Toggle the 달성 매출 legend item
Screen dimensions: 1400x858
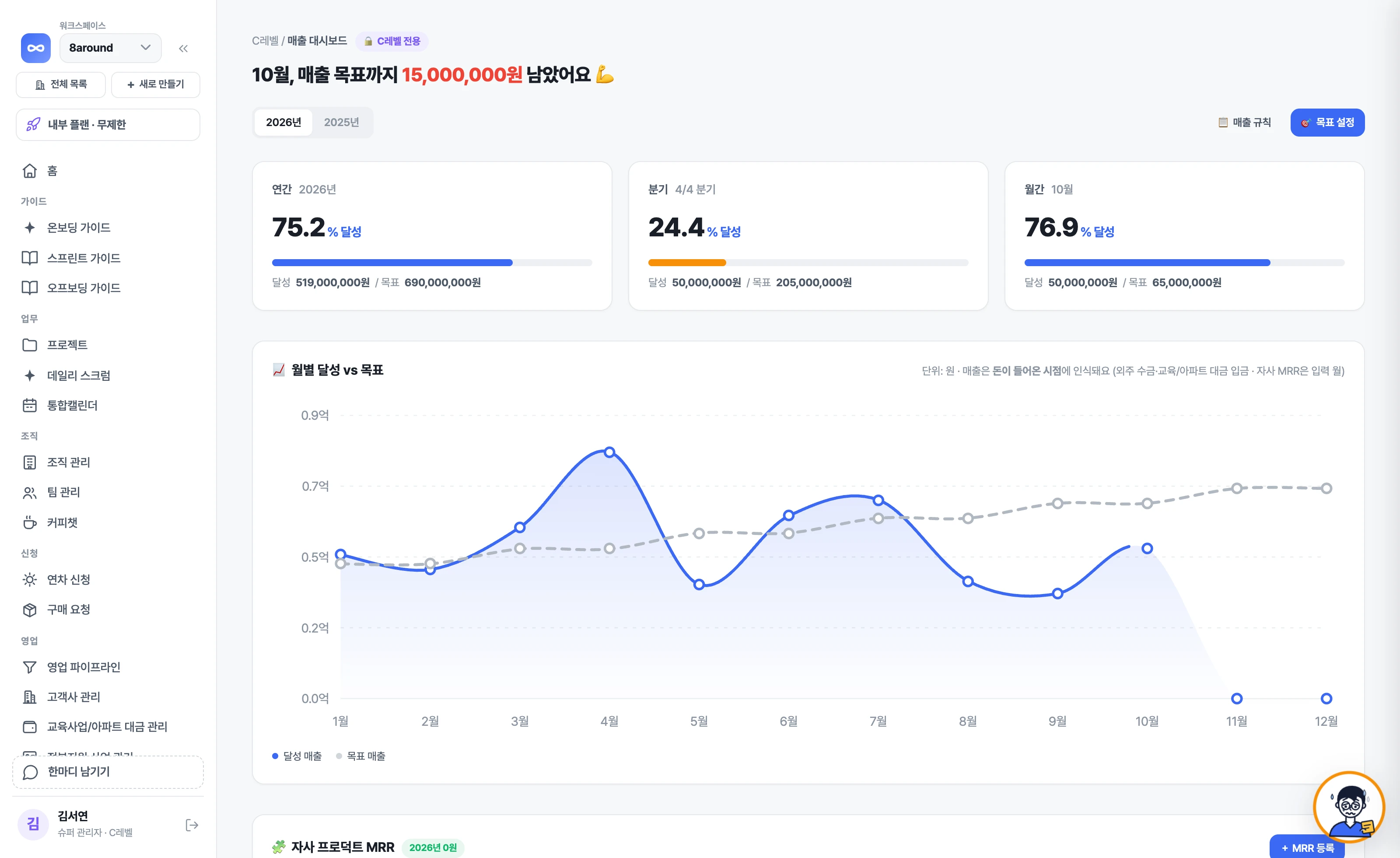(297, 756)
